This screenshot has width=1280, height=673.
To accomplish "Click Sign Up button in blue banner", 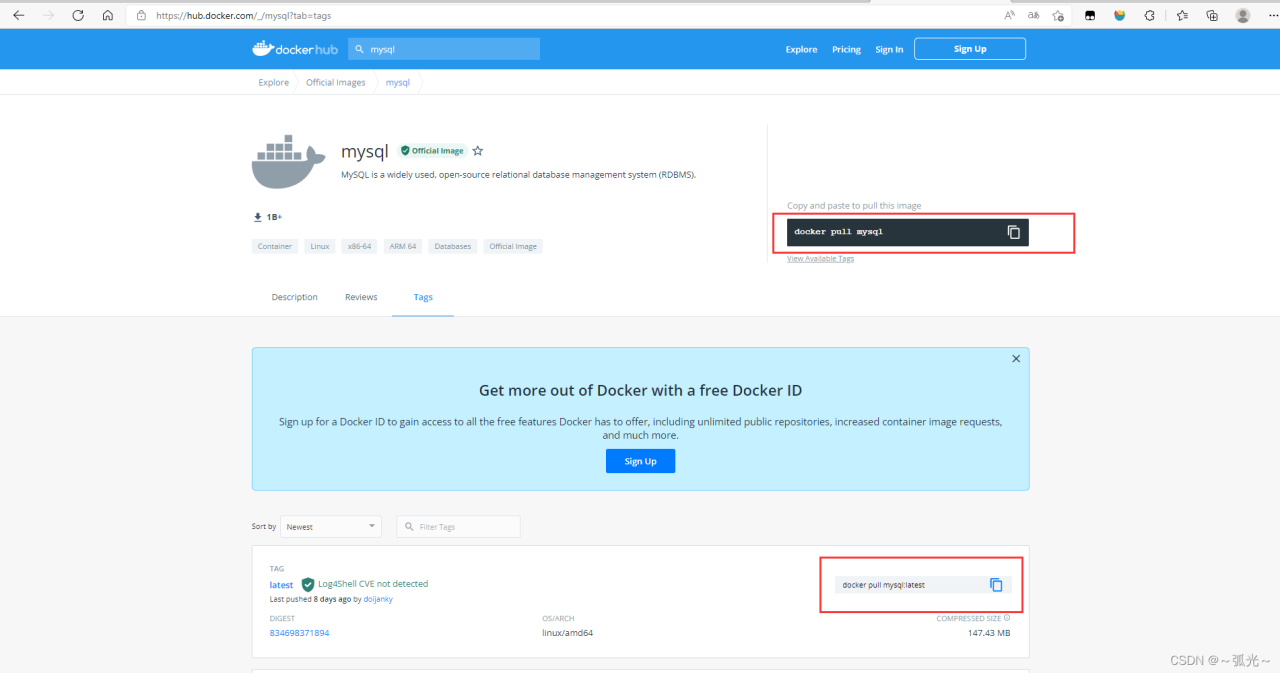I will [640, 461].
